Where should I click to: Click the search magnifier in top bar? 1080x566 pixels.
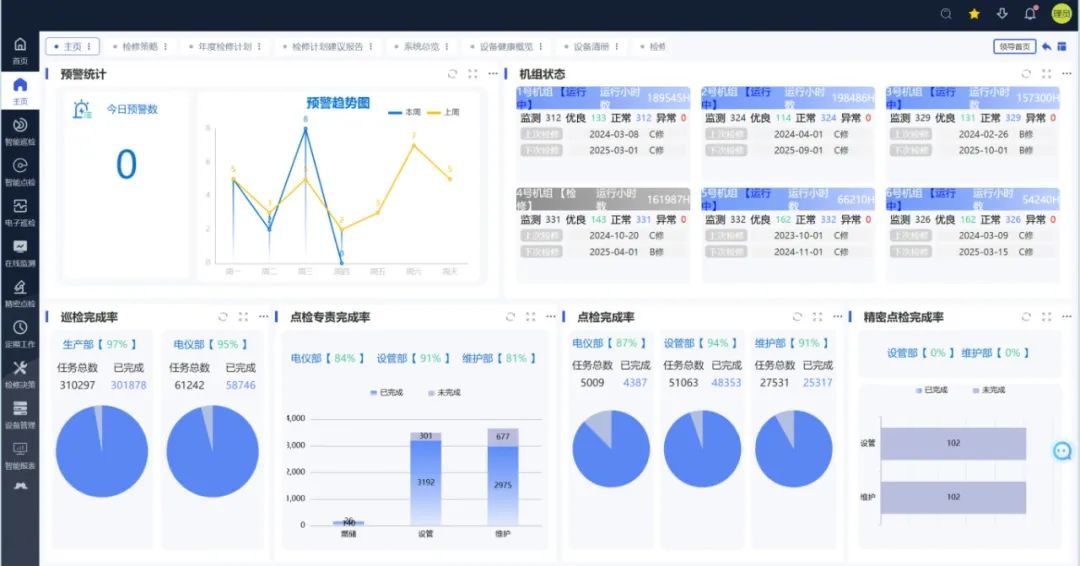pyautogui.click(x=946, y=14)
